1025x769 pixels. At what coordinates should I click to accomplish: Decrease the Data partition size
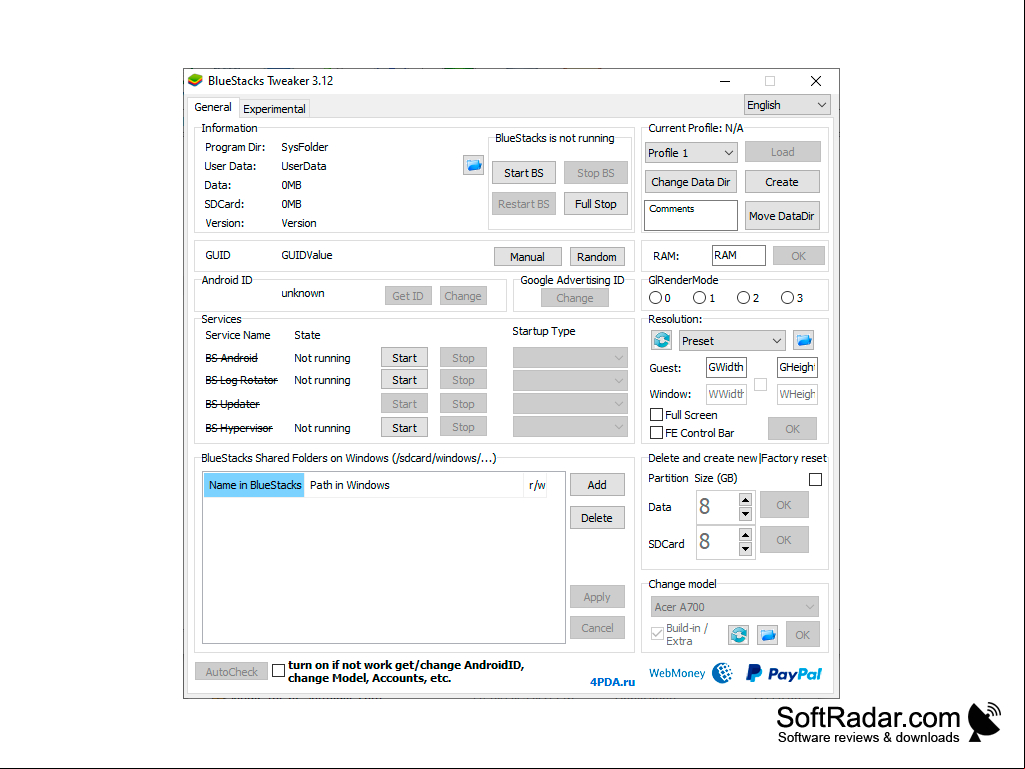[x=745, y=514]
